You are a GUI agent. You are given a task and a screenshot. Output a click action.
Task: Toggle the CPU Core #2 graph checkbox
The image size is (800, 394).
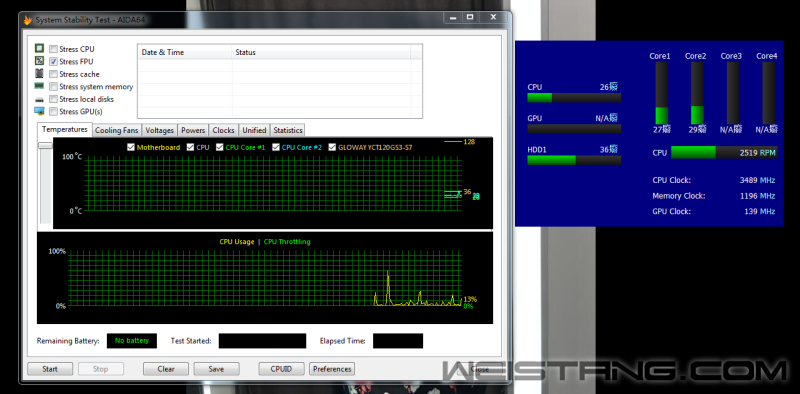tap(276, 147)
